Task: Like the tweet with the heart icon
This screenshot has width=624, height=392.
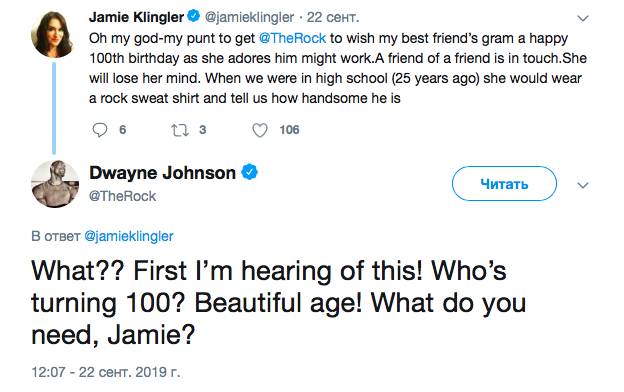Action: coord(260,130)
